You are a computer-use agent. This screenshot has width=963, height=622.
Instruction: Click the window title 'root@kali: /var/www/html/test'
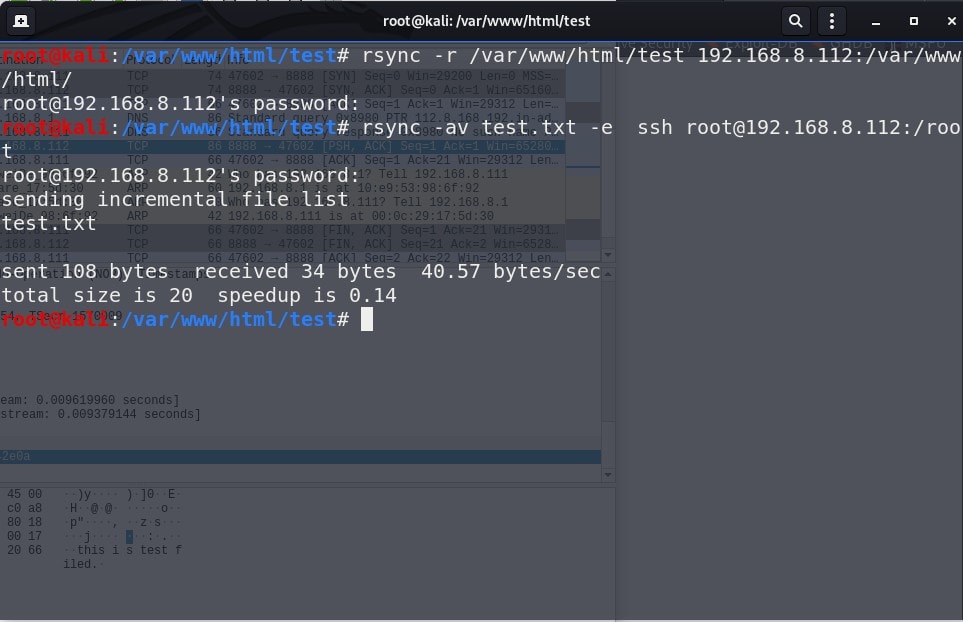(x=486, y=21)
